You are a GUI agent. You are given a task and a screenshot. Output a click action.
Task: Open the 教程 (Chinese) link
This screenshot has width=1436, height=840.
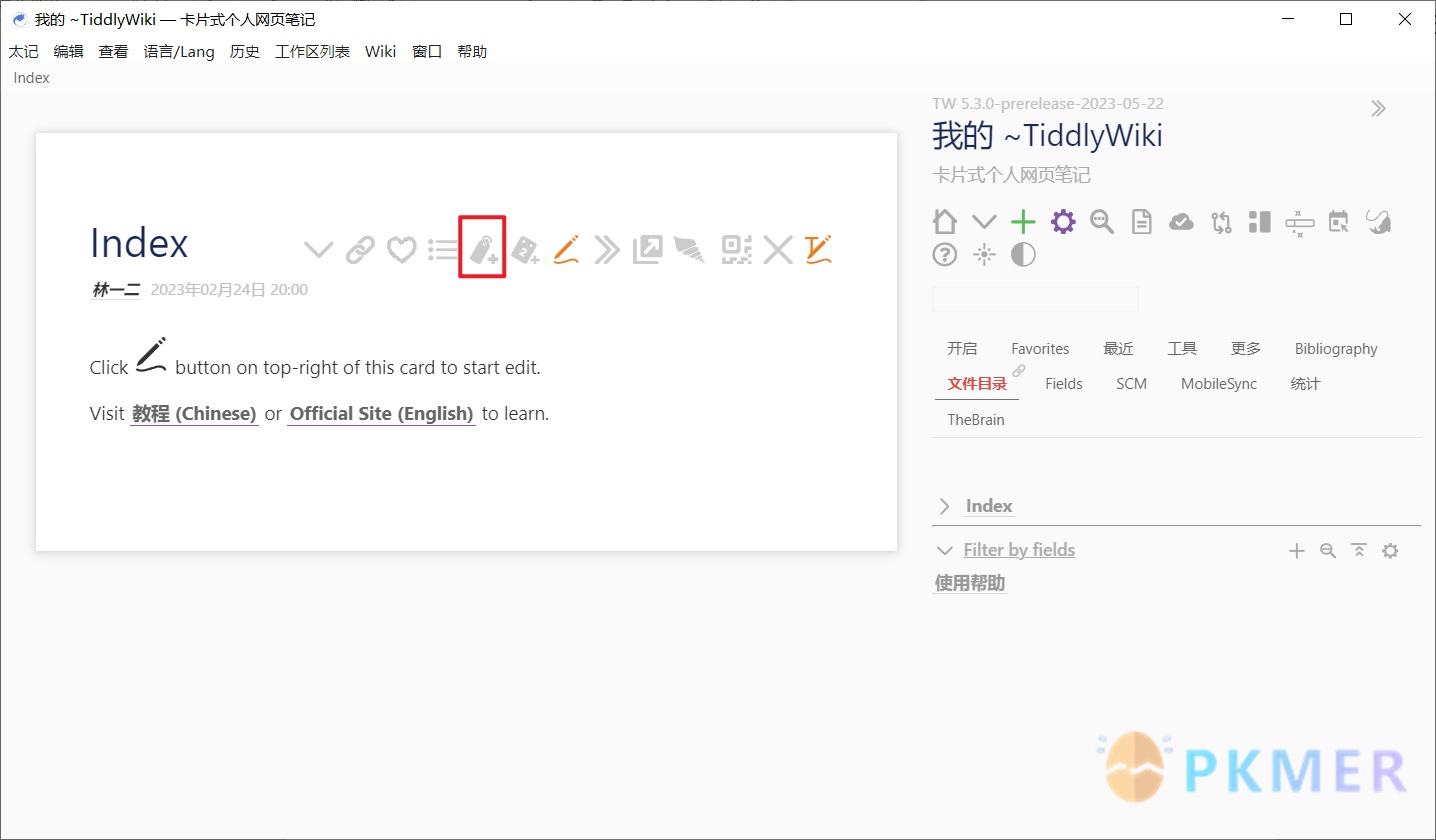click(194, 414)
